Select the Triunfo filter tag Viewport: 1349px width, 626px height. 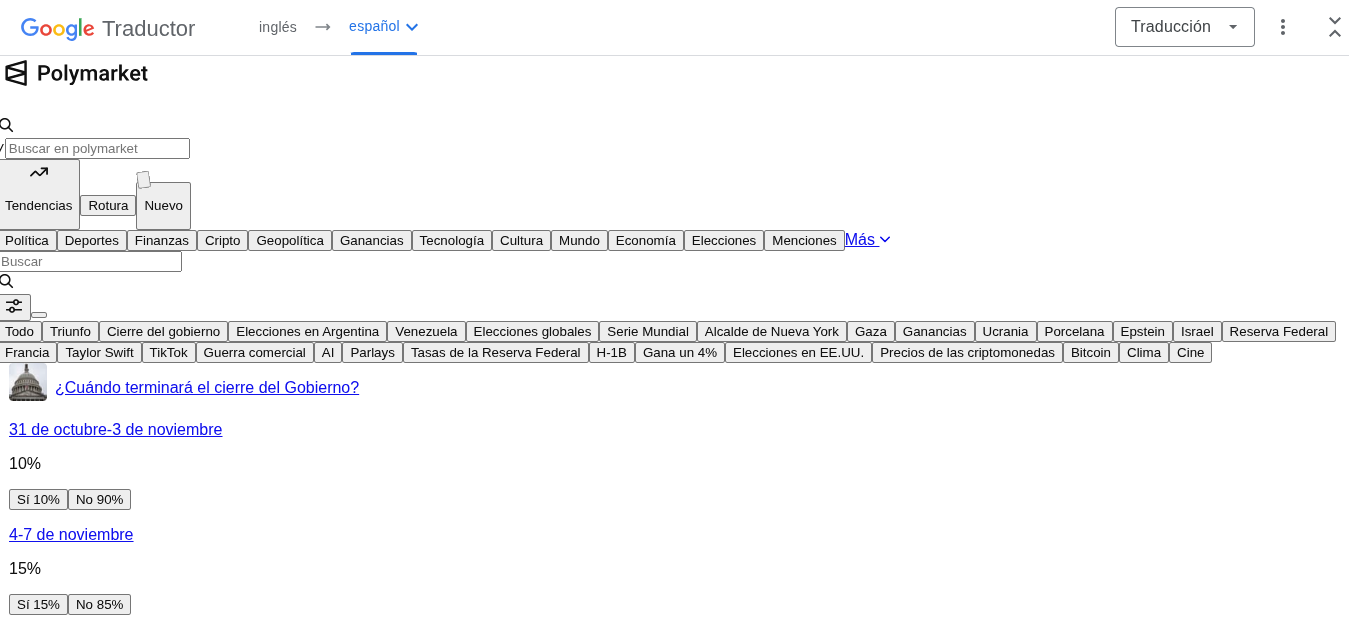[x=70, y=331]
